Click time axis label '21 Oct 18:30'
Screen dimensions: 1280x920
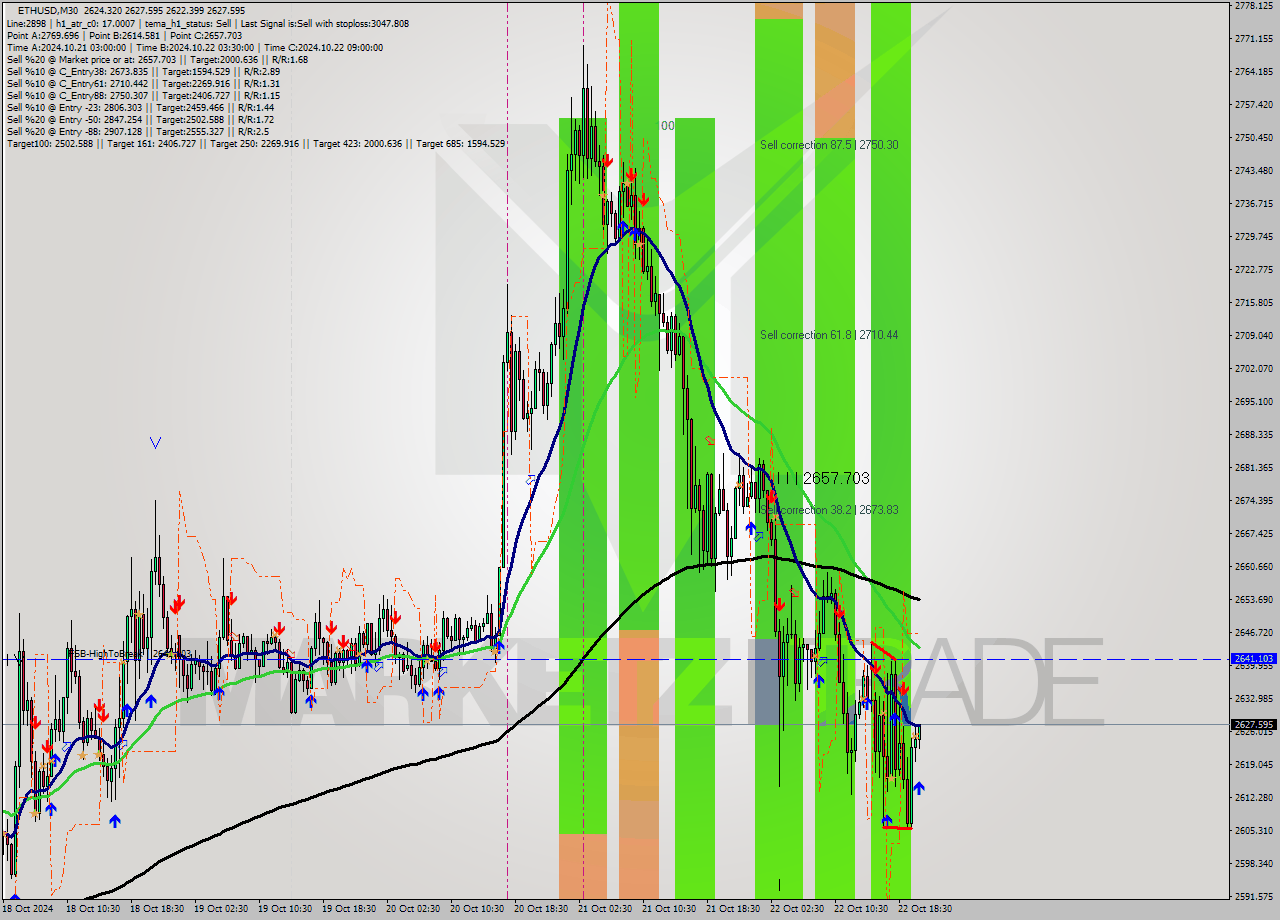click(x=733, y=909)
